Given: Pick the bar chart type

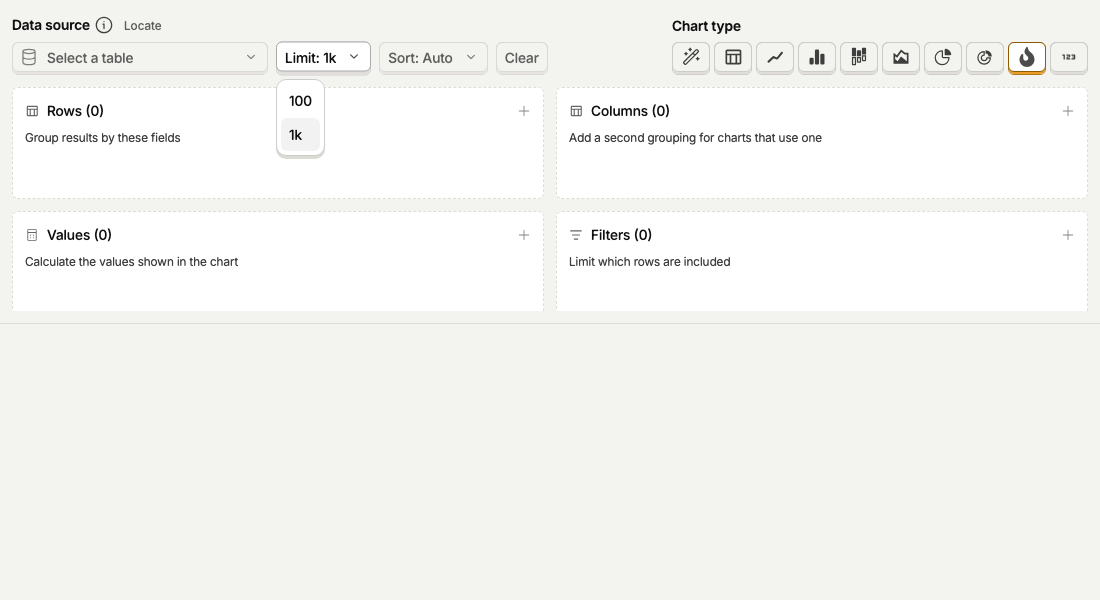Looking at the screenshot, I should (817, 58).
